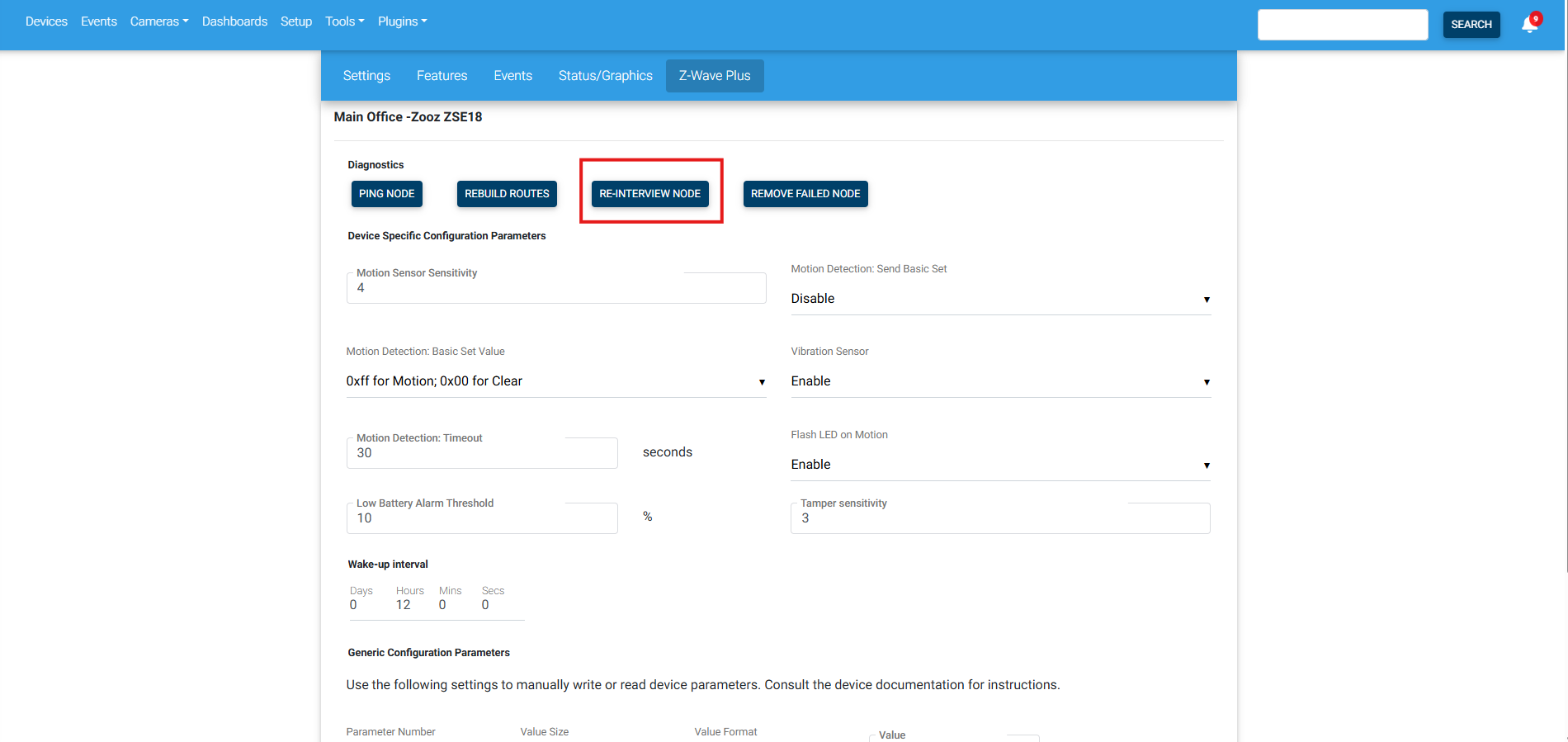Image resolution: width=1568 pixels, height=742 pixels.
Task: Edit the Motion Sensor Sensitivity field
Action: [556, 288]
